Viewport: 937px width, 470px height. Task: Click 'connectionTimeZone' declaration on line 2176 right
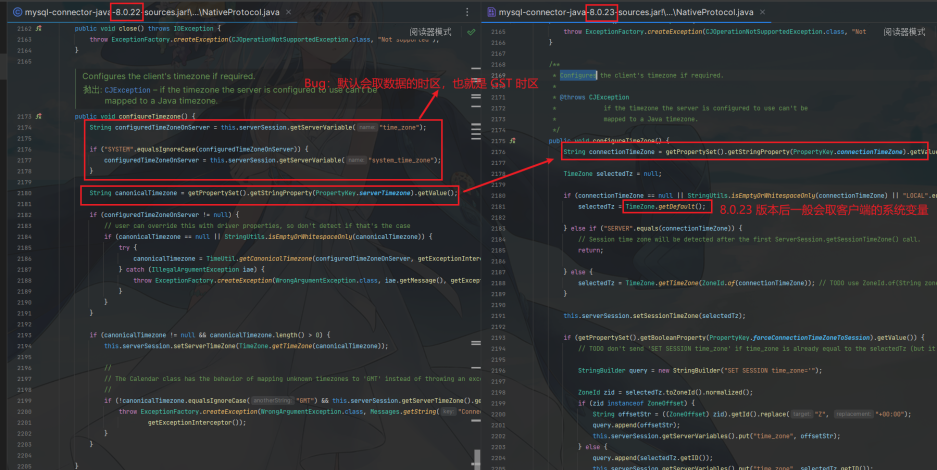(623, 152)
